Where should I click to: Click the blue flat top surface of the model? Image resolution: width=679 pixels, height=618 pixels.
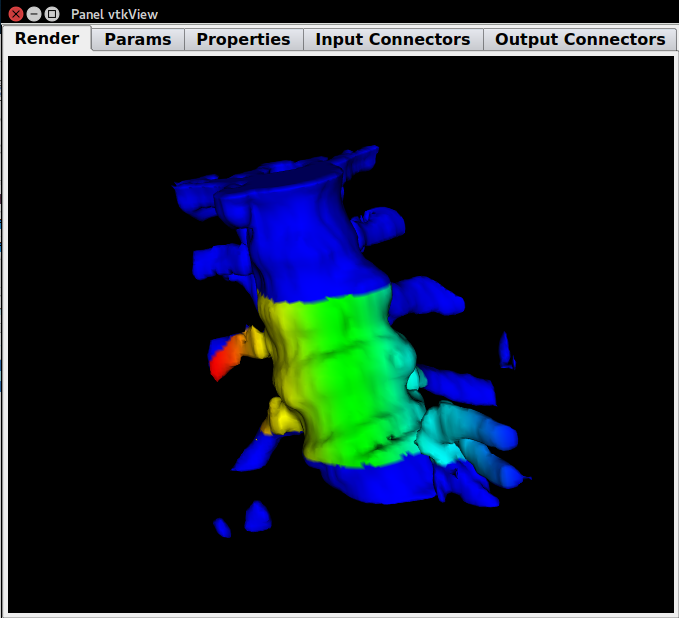coord(290,177)
